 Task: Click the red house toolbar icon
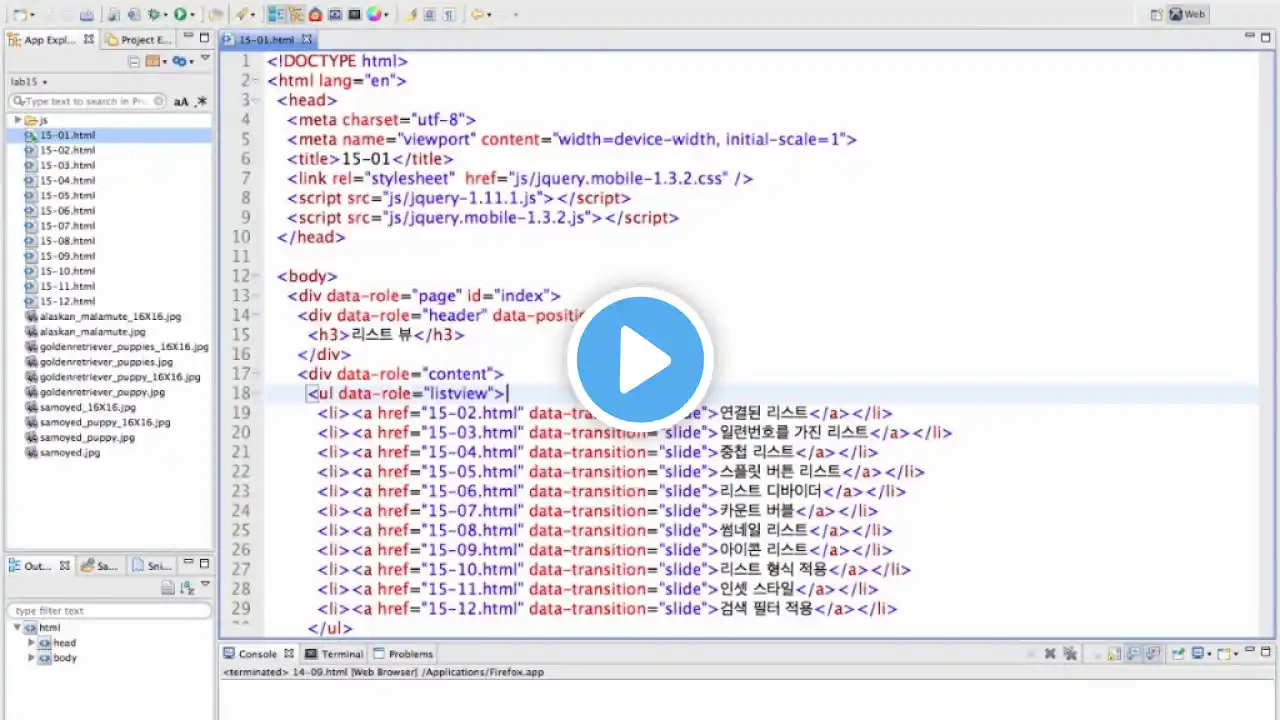[x=315, y=15]
